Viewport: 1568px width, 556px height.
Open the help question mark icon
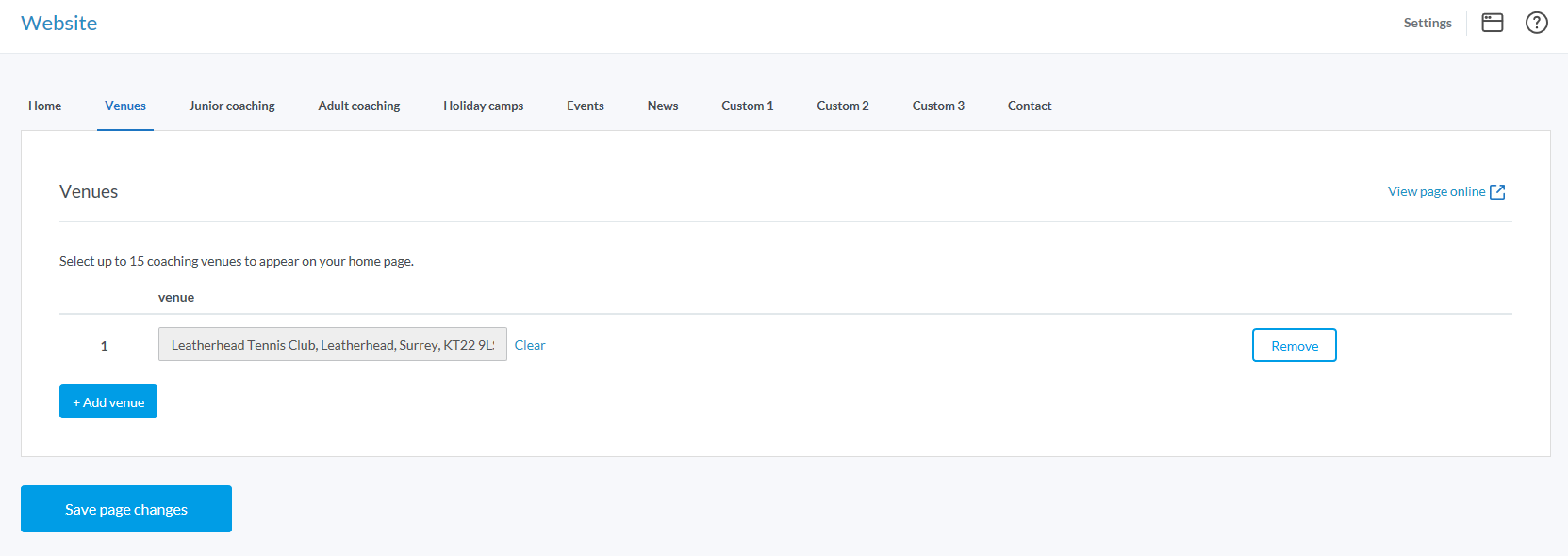pos(1536,23)
